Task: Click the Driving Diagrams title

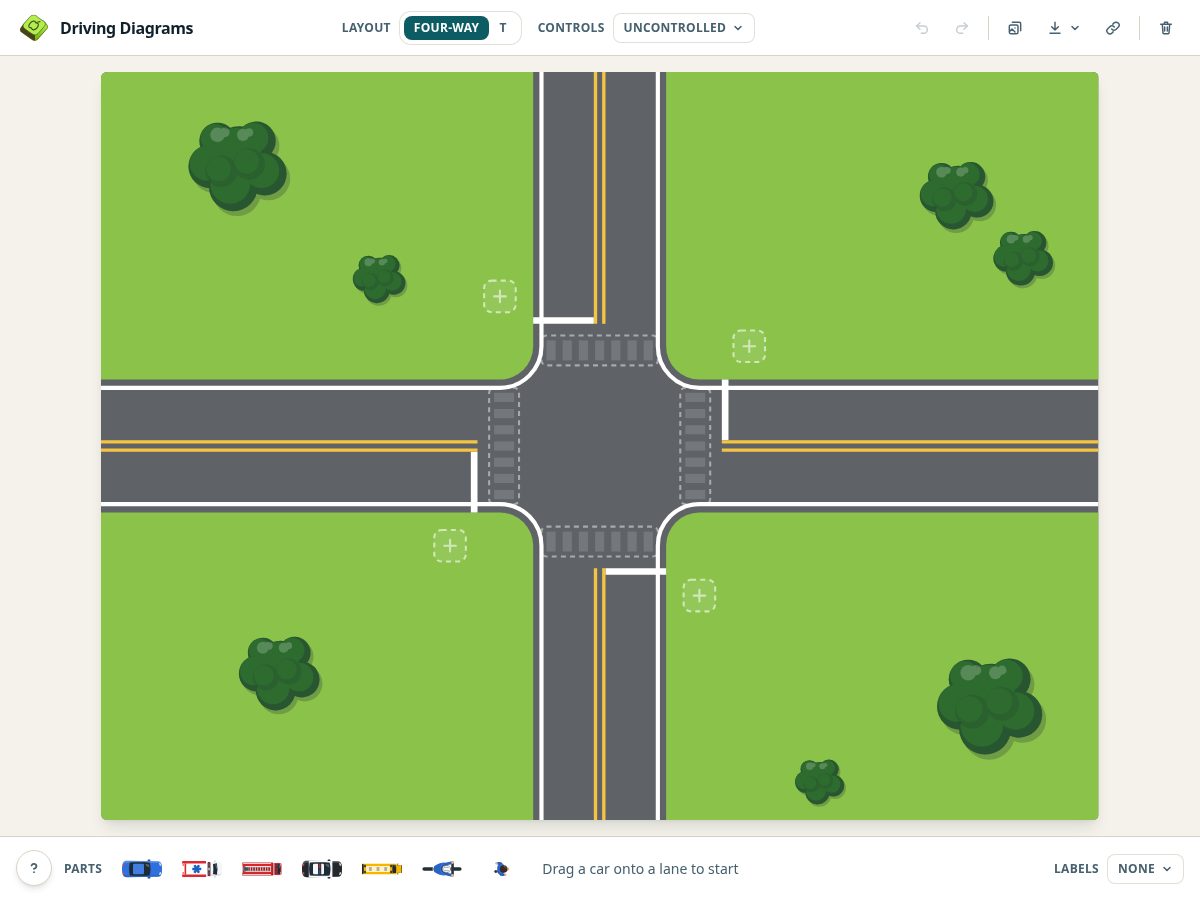Action: (x=127, y=28)
